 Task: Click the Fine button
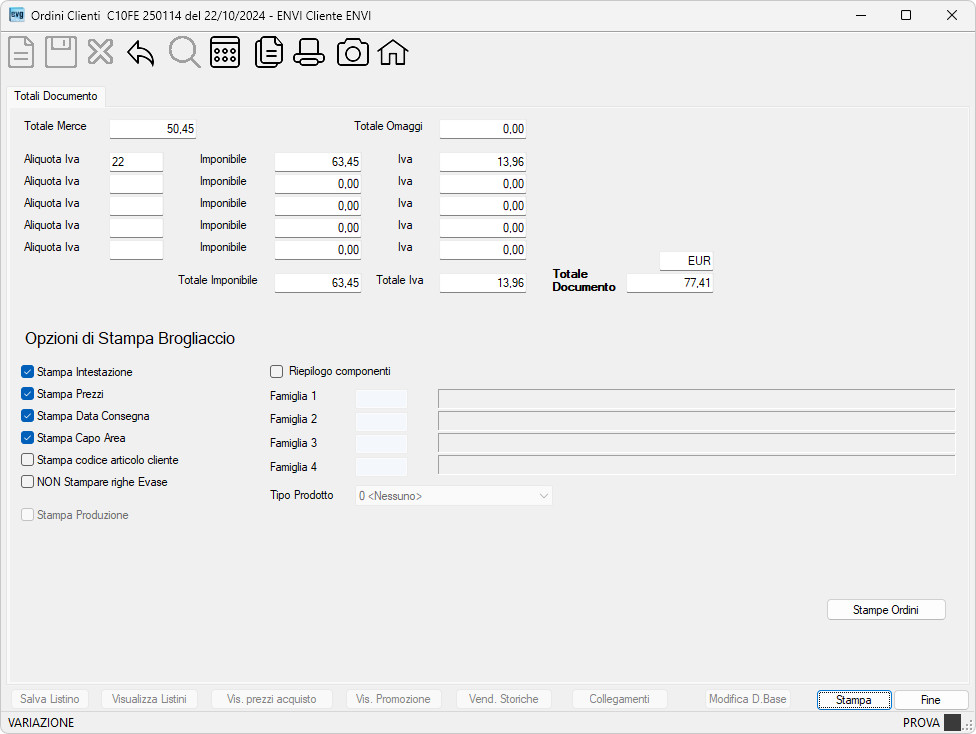point(931,700)
